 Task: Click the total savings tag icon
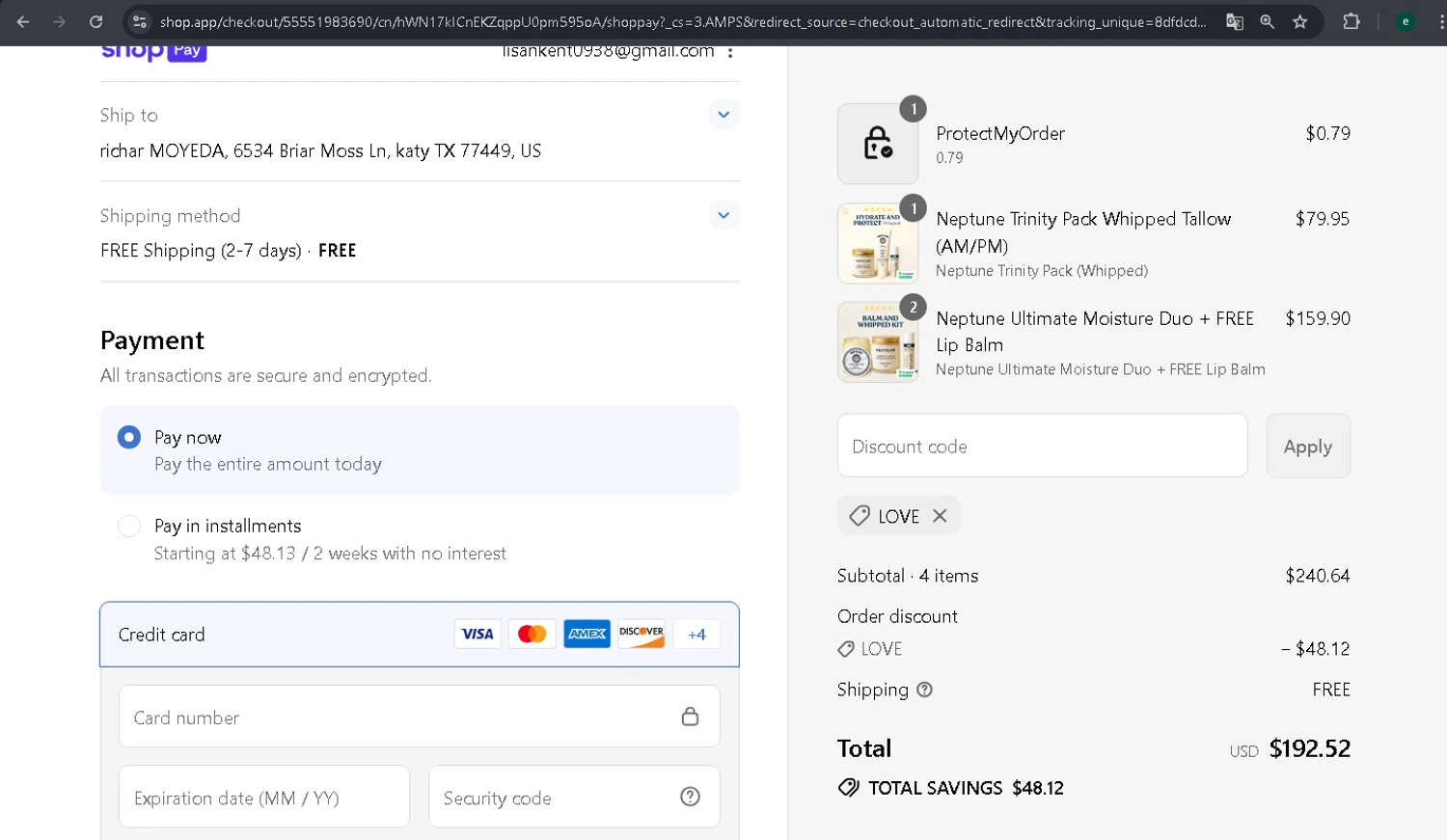point(849,788)
